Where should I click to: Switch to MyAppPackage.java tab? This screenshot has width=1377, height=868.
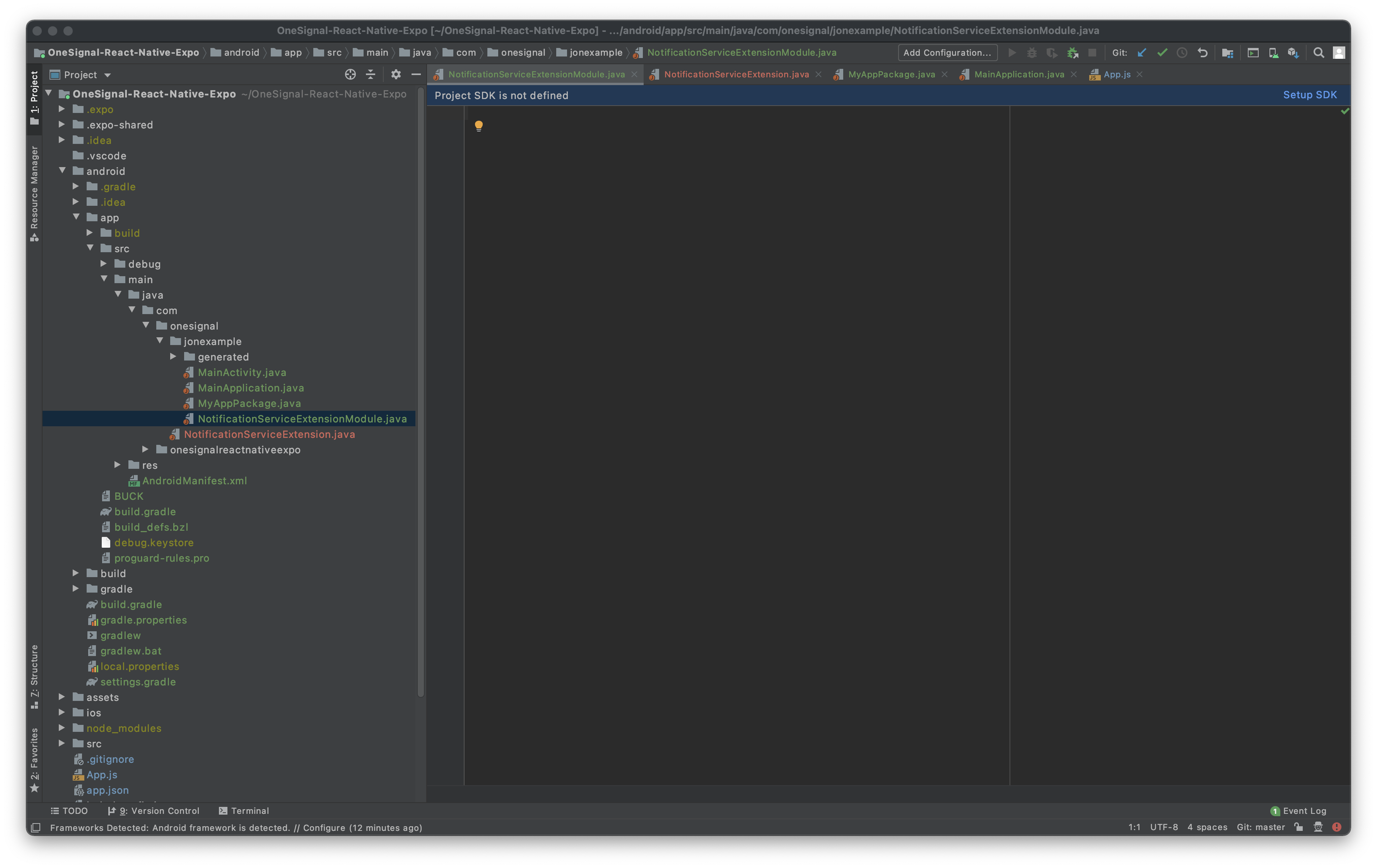tap(891, 74)
